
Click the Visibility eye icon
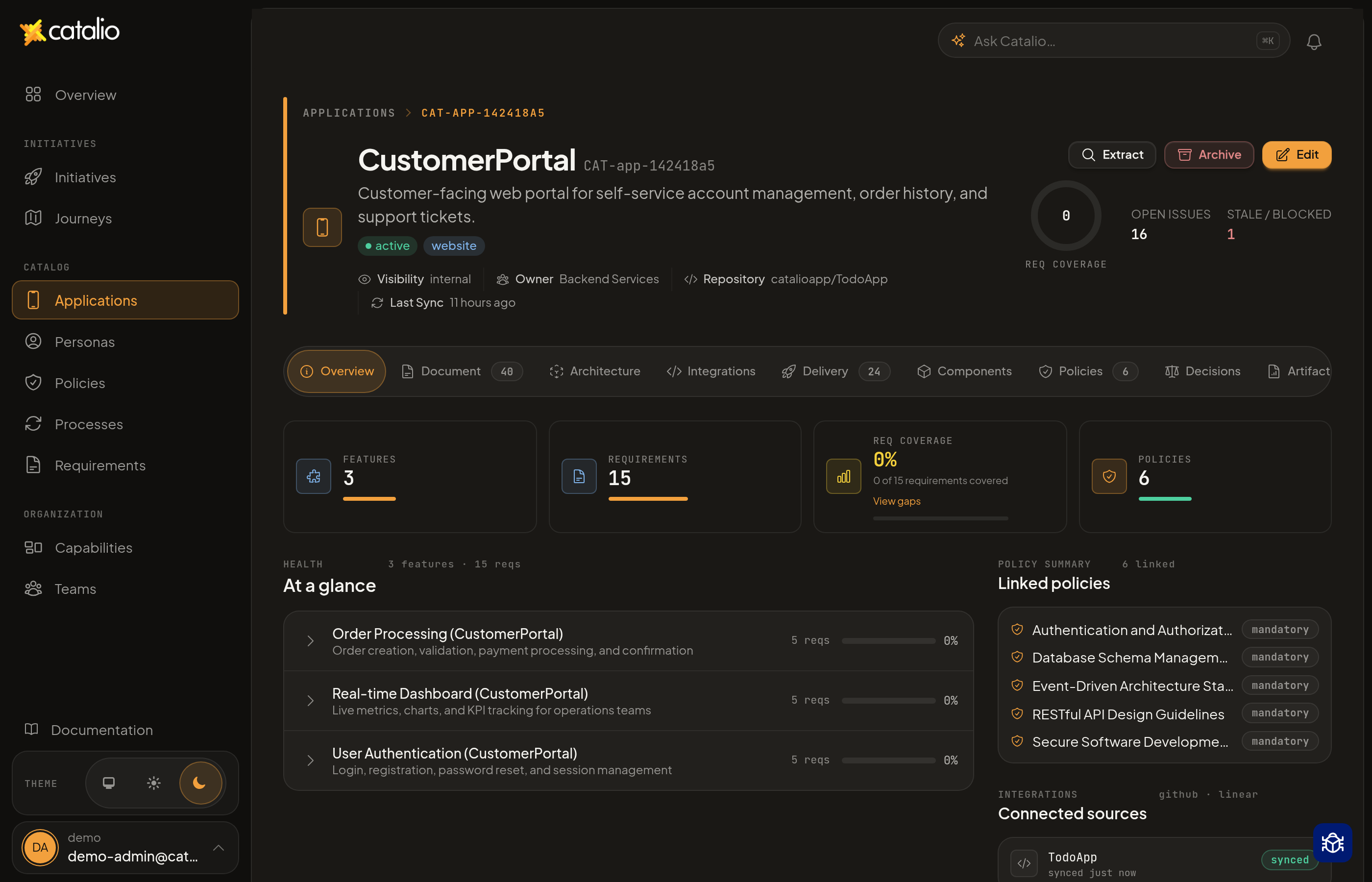point(364,279)
